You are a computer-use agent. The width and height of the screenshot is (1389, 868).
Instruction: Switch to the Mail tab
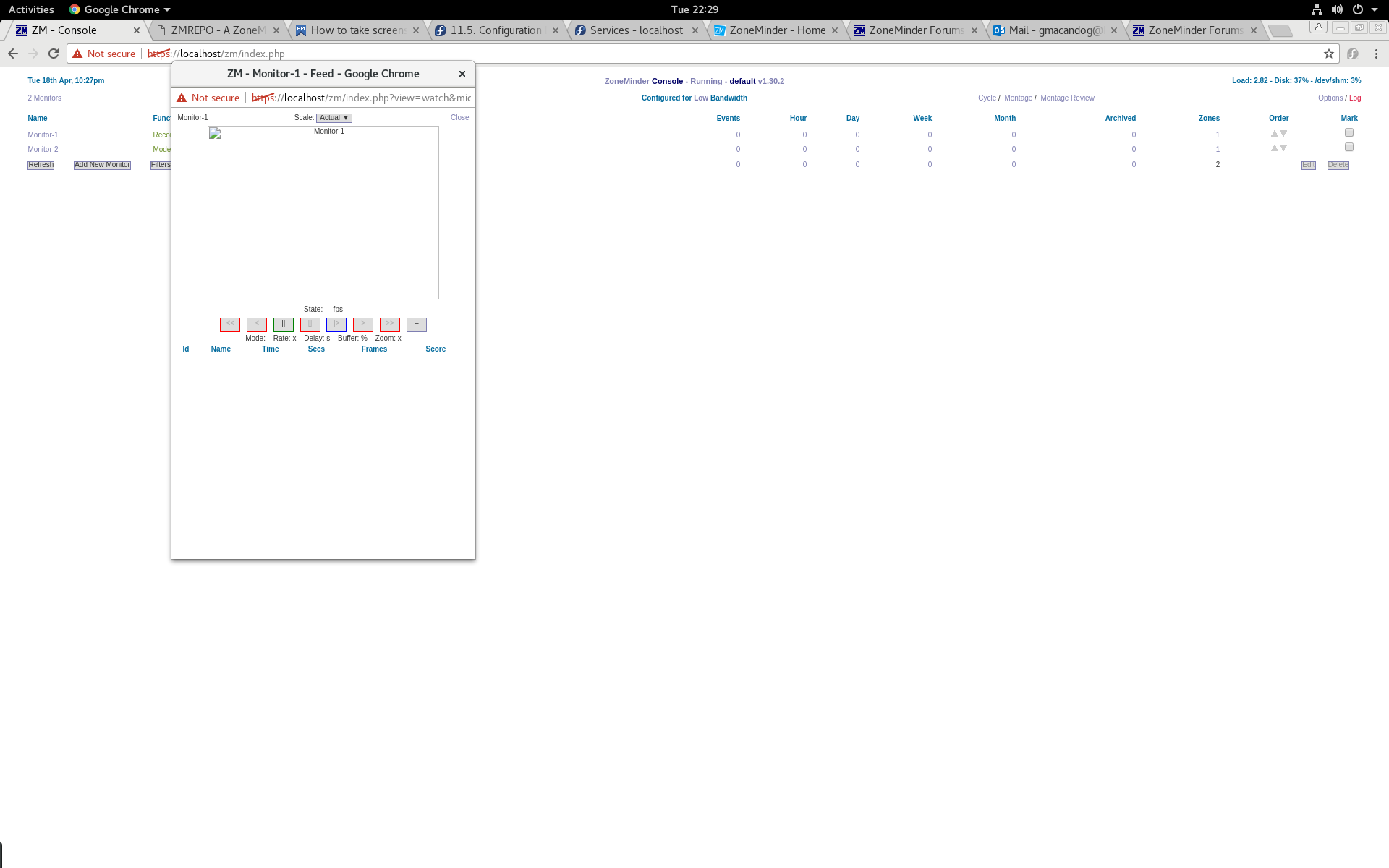click(1055, 30)
